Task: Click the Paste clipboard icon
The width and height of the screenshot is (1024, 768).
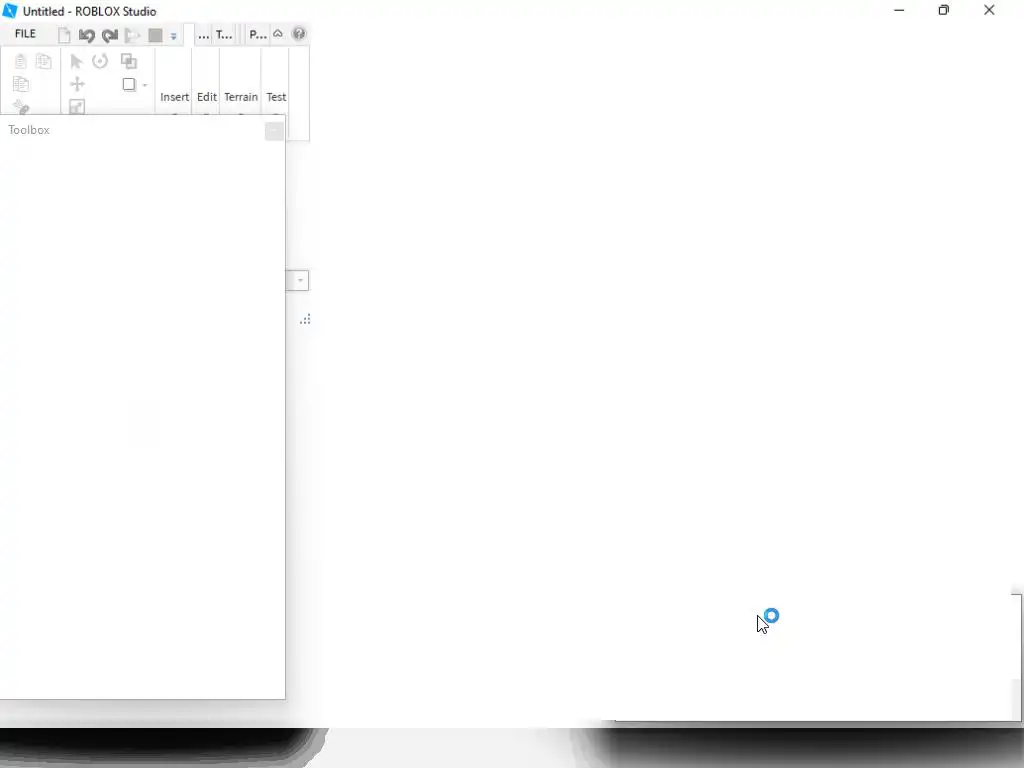Action: pyautogui.click(x=20, y=61)
